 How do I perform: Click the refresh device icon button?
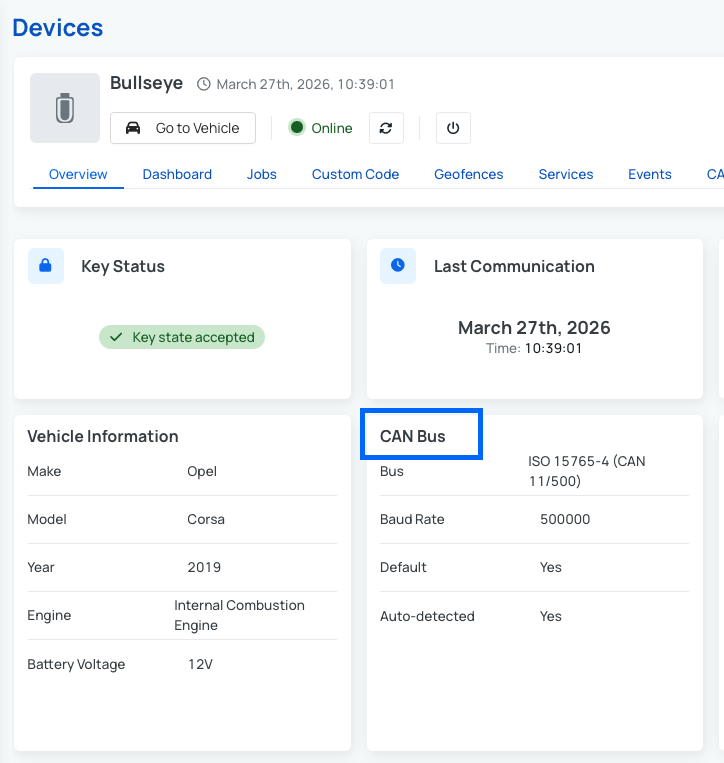tap(386, 128)
